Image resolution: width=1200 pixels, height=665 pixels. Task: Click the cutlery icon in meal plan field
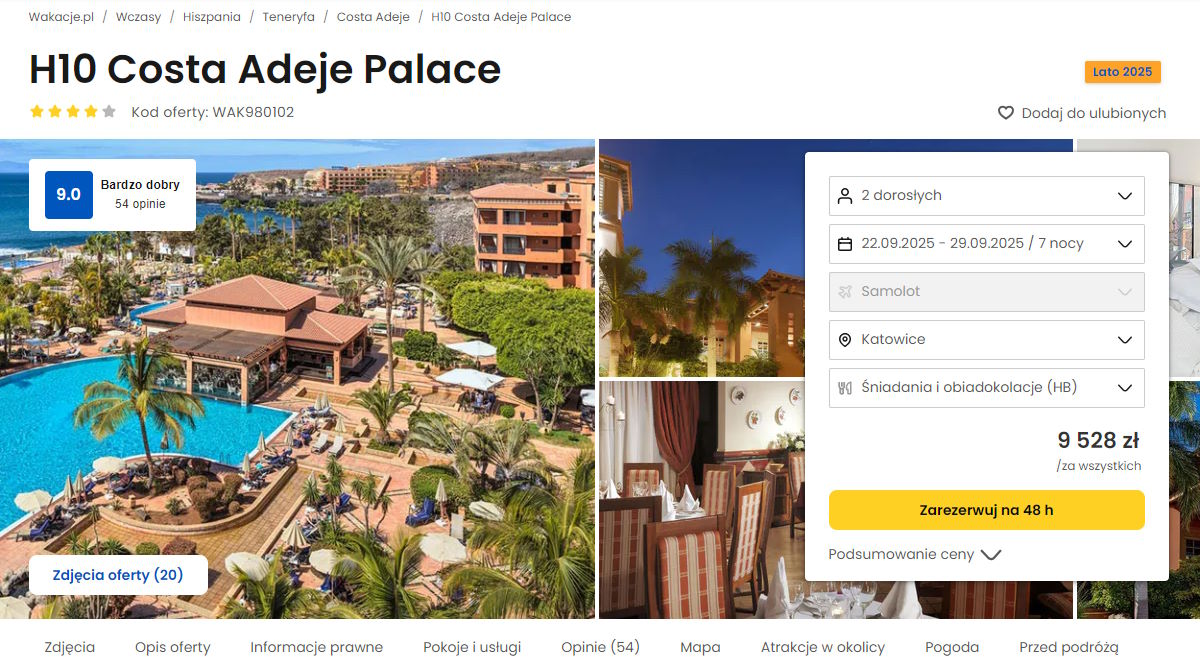click(x=845, y=388)
